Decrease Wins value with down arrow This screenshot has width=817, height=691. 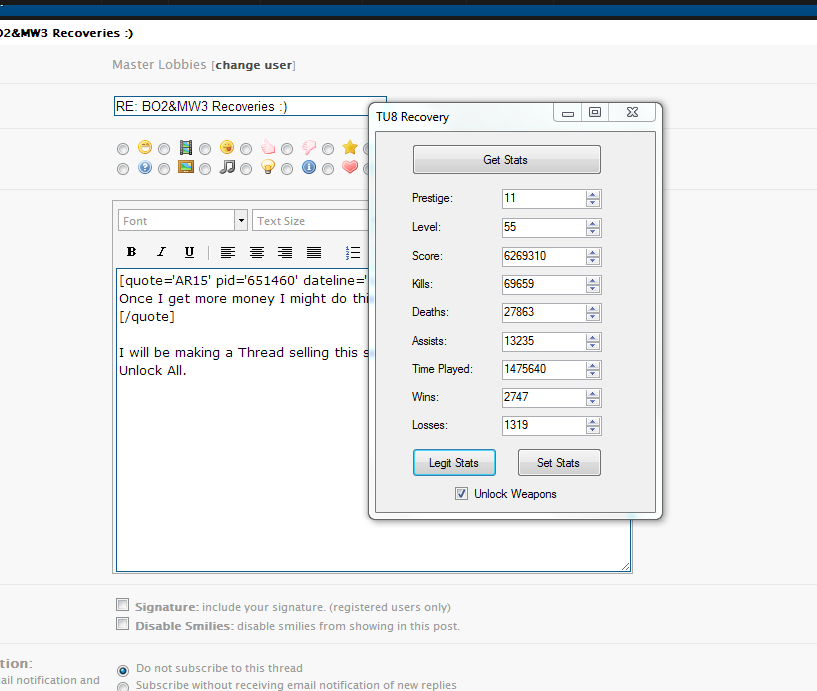tap(592, 402)
